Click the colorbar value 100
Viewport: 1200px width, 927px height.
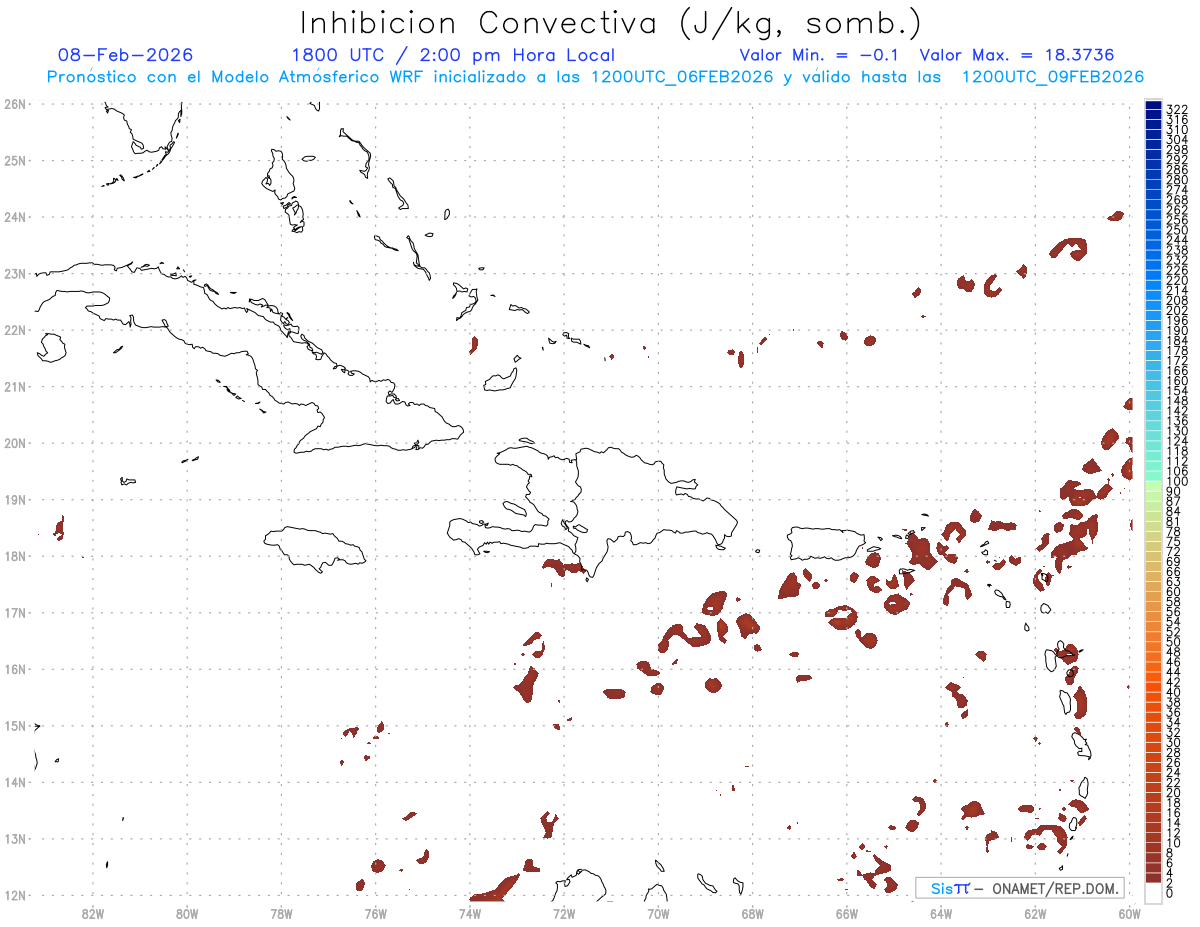coord(1177,481)
